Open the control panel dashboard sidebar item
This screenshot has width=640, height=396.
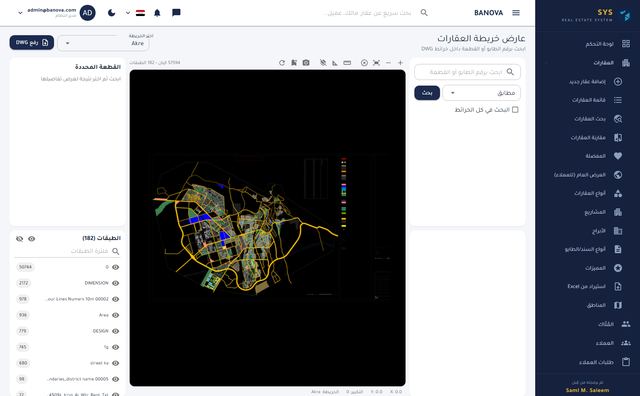[607, 44]
